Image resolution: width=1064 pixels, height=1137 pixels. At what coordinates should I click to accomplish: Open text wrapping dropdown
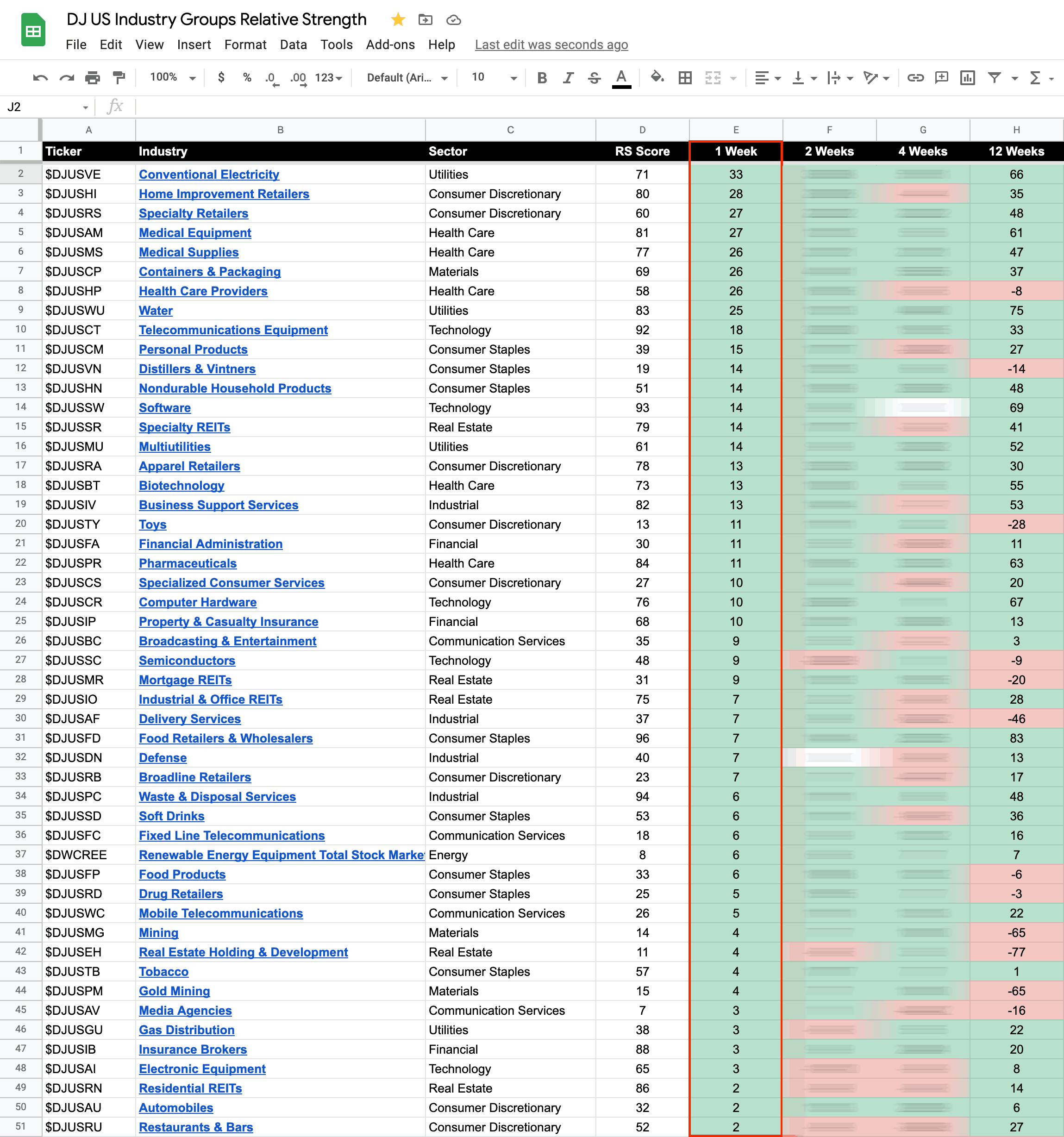[x=840, y=78]
